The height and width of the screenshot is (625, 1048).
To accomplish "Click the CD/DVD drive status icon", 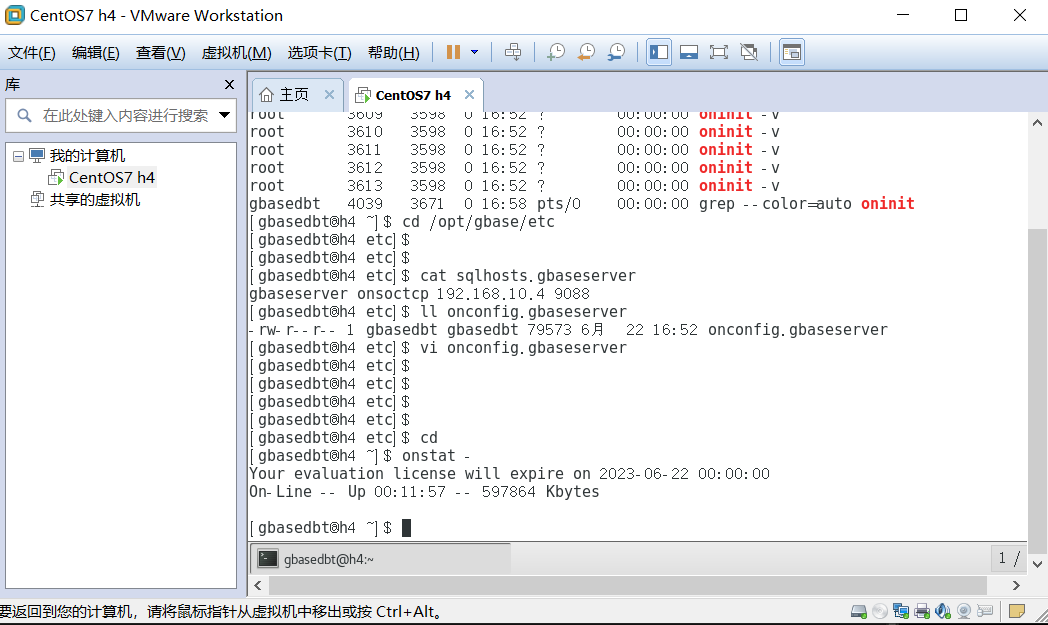I will click(x=880, y=611).
